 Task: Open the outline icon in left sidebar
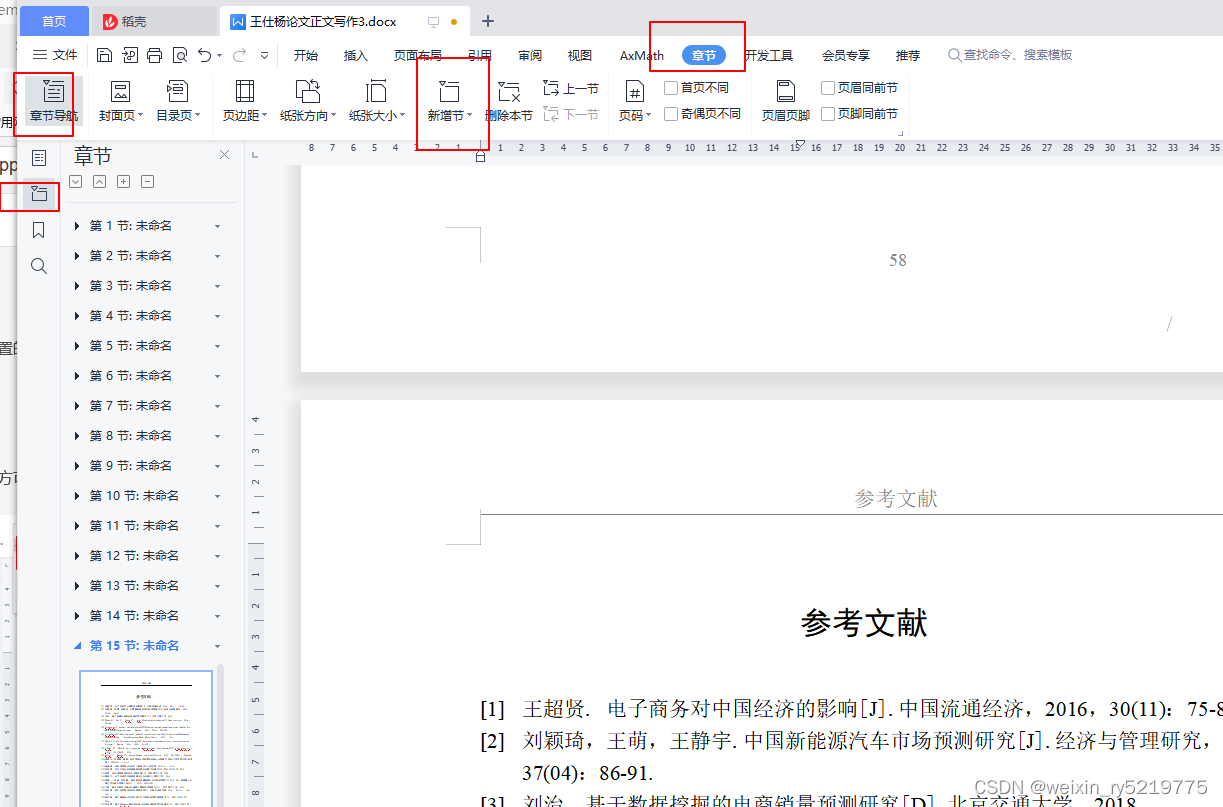(39, 158)
